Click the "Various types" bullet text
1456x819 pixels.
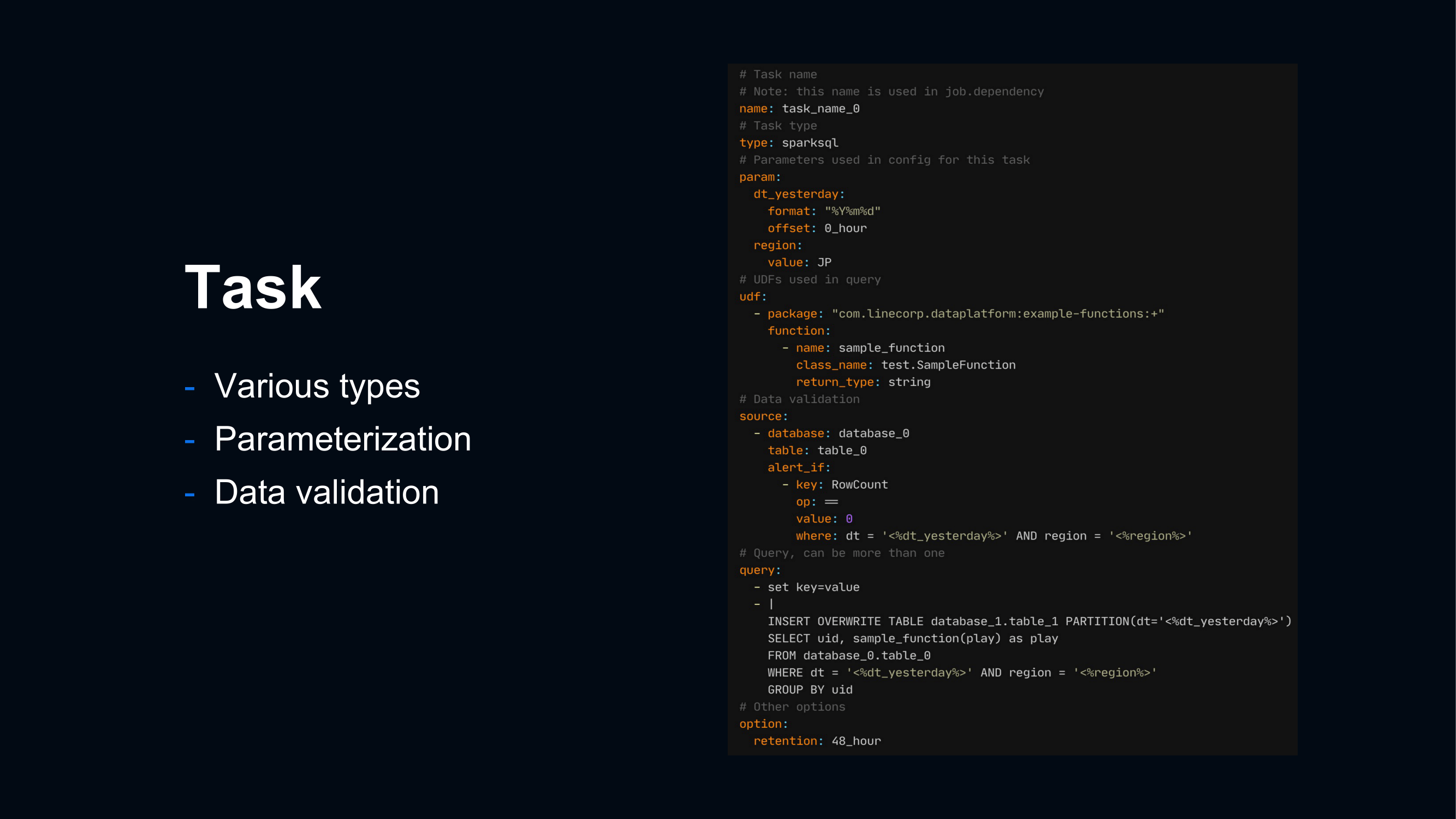click(x=317, y=386)
